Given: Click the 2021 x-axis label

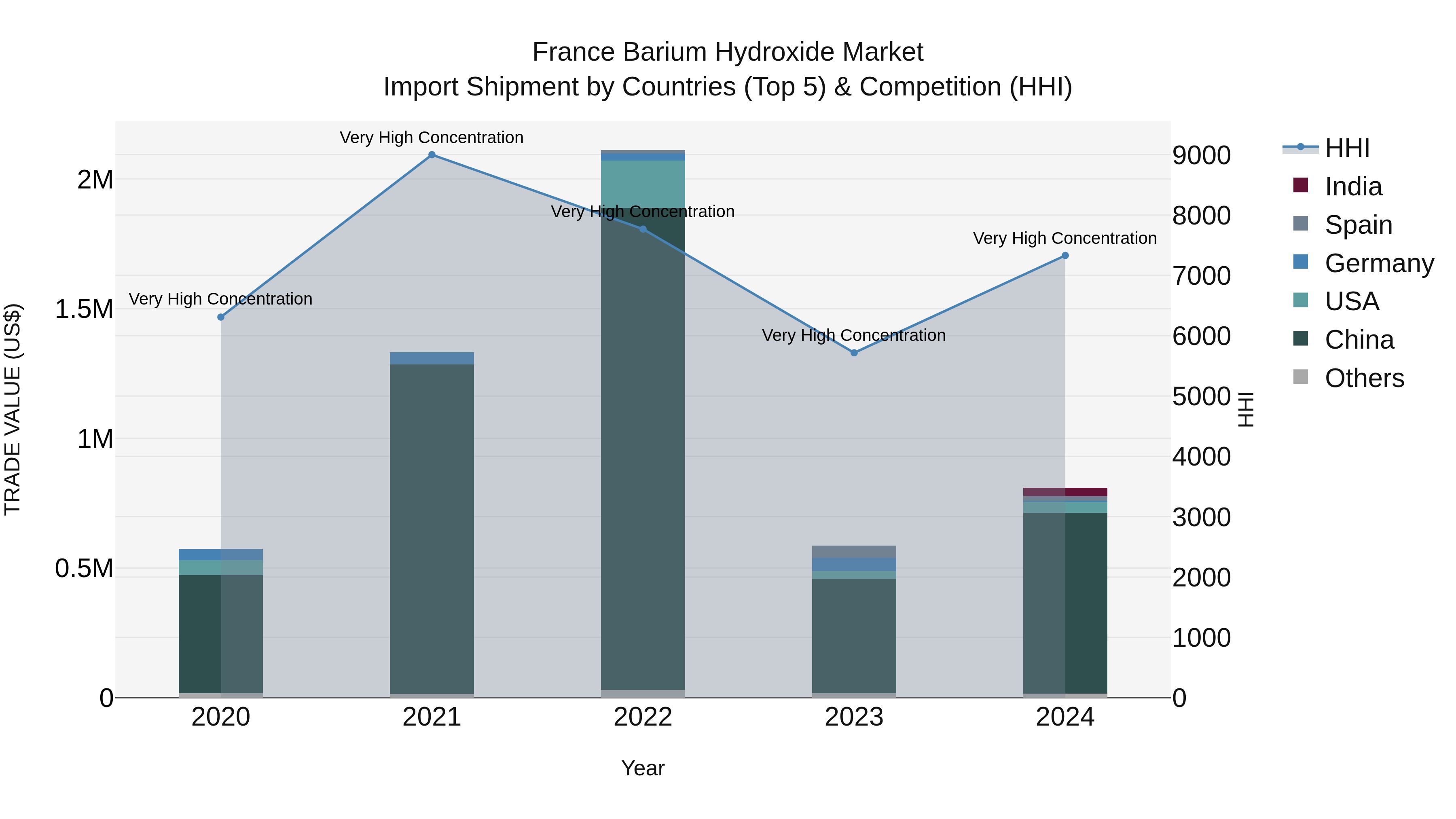Looking at the screenshot, I should tap(432, 717).
